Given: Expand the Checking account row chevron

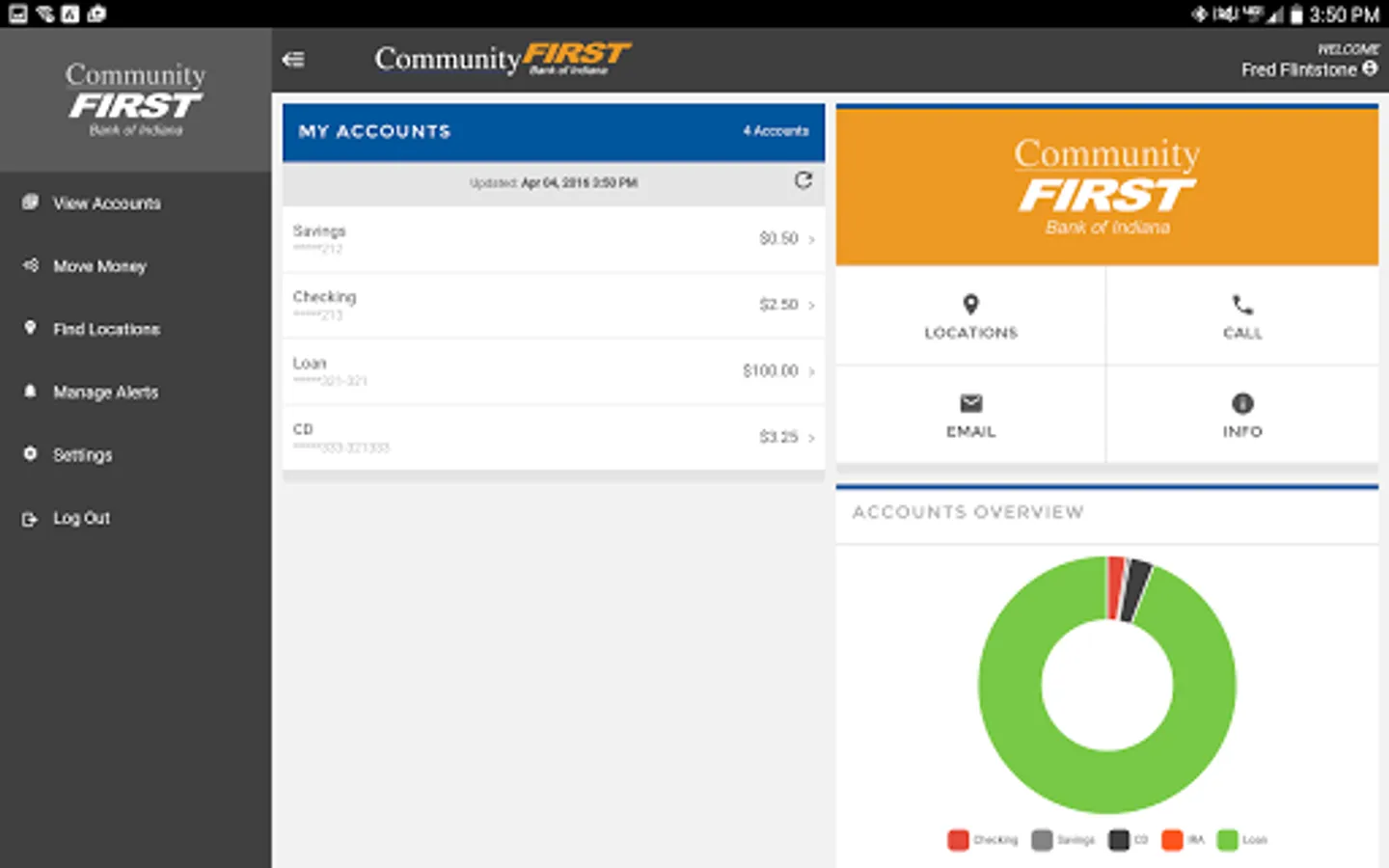Looking at the screenshot, I should pyautogui.click(x=811, y=305).
